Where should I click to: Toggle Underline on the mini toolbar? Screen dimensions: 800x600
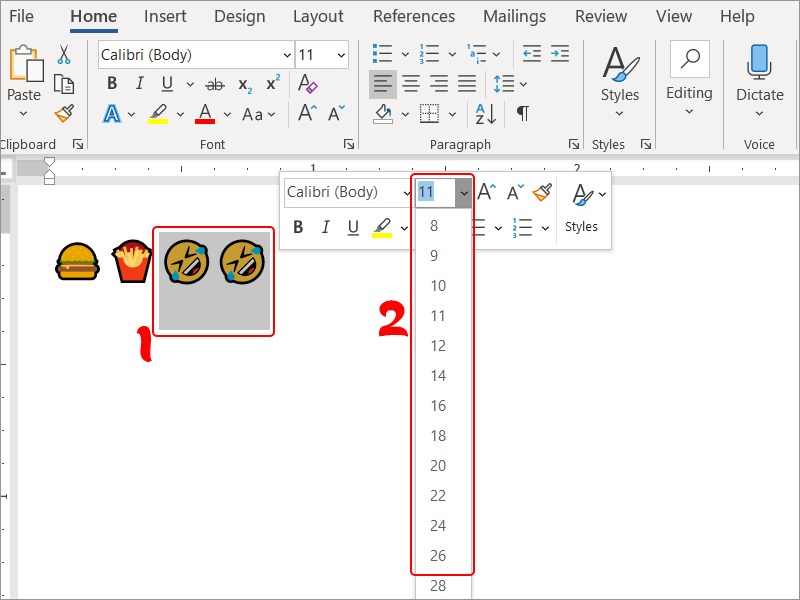tap(353, 228)
